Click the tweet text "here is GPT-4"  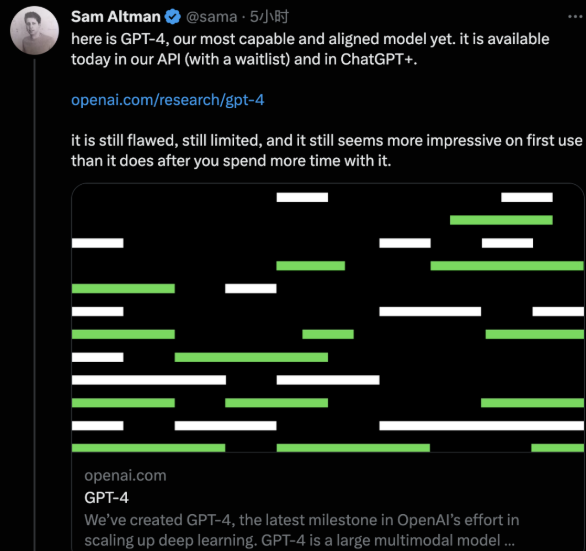click(x=118, y=39)
